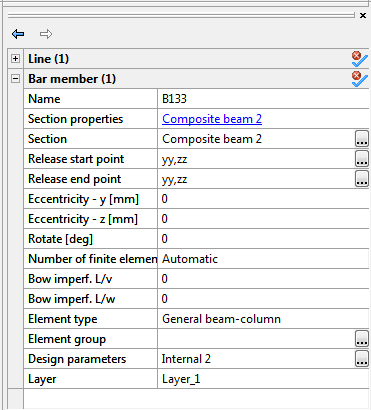Edit the Rotate [deg] value
371x410 pixels.
263,239
